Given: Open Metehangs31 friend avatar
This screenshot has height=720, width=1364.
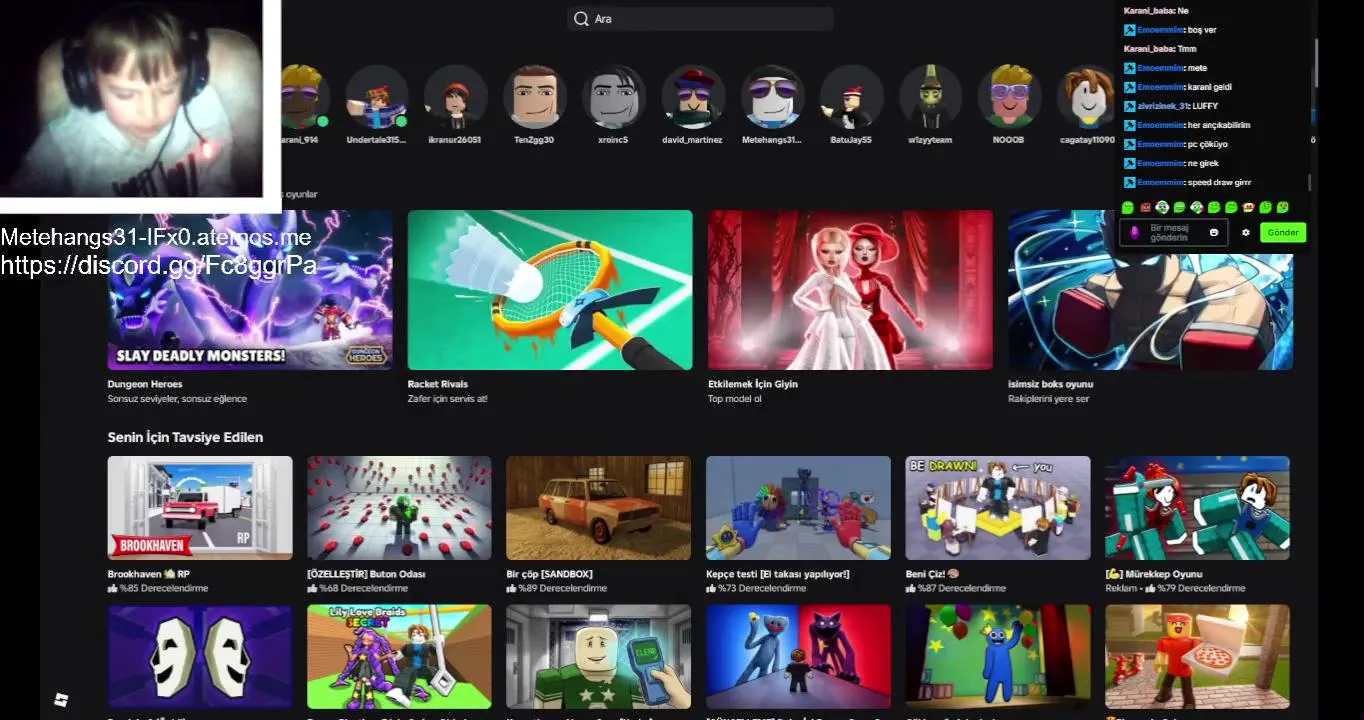Looking at the screenshot, I should [x=773, y=97].
